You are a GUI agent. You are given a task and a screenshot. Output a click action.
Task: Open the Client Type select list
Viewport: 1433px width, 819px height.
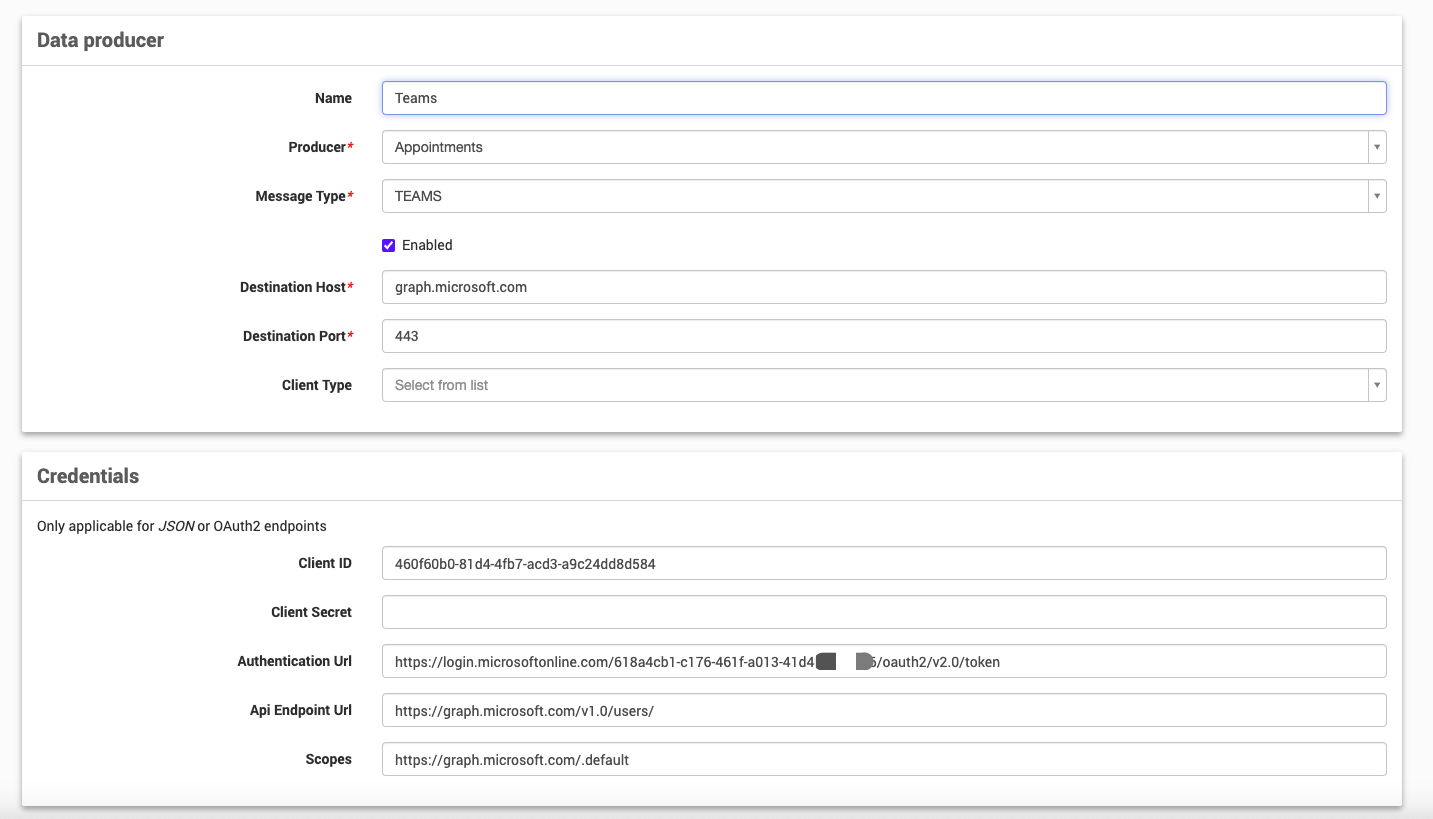point(883,385)
